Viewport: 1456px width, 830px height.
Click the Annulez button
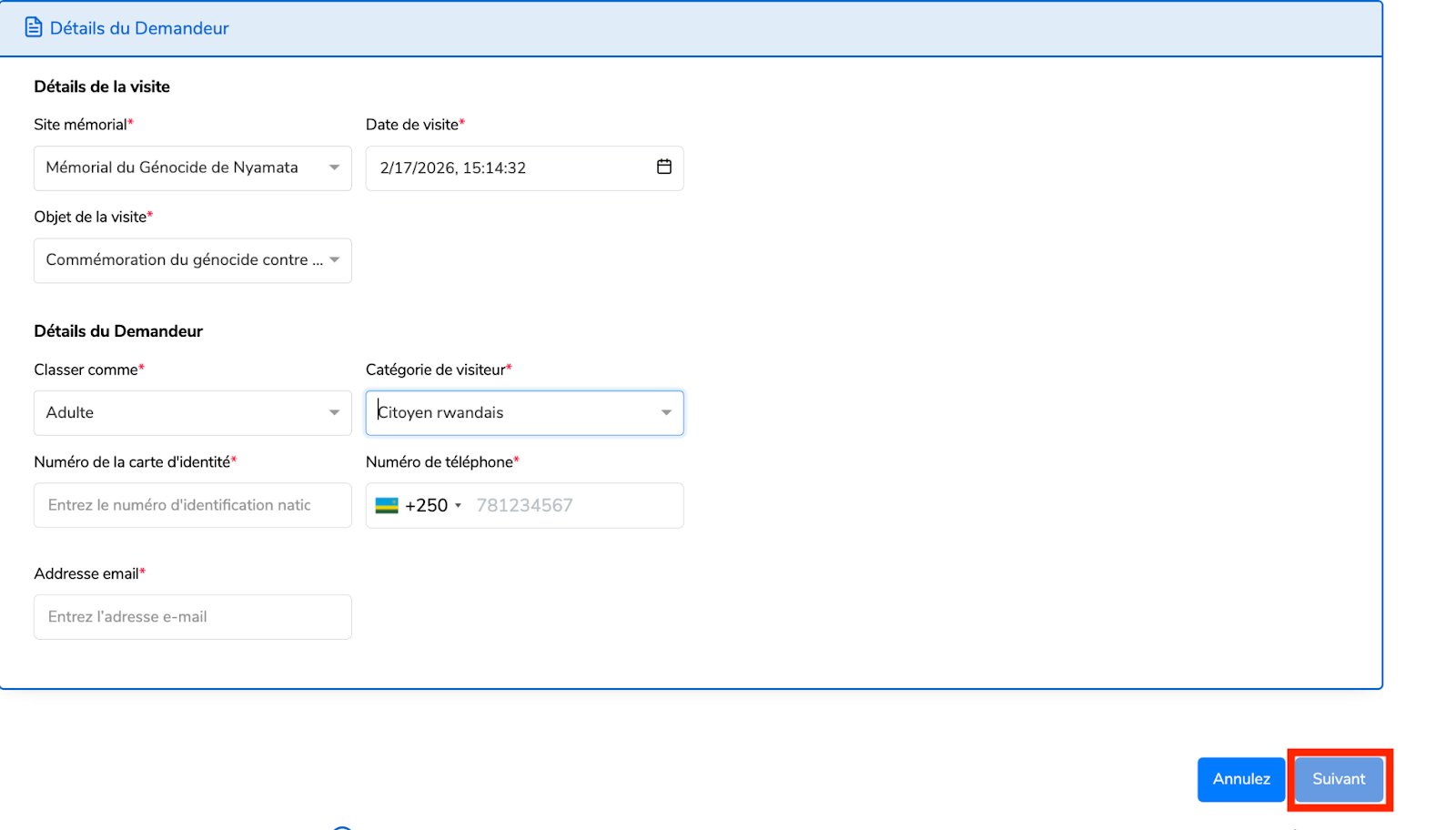(x=1241, y=779)
